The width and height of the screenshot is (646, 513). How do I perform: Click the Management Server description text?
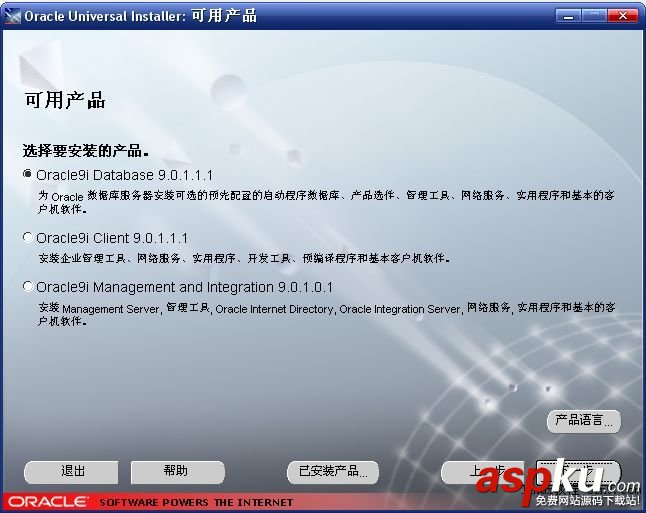coord(326,314)
